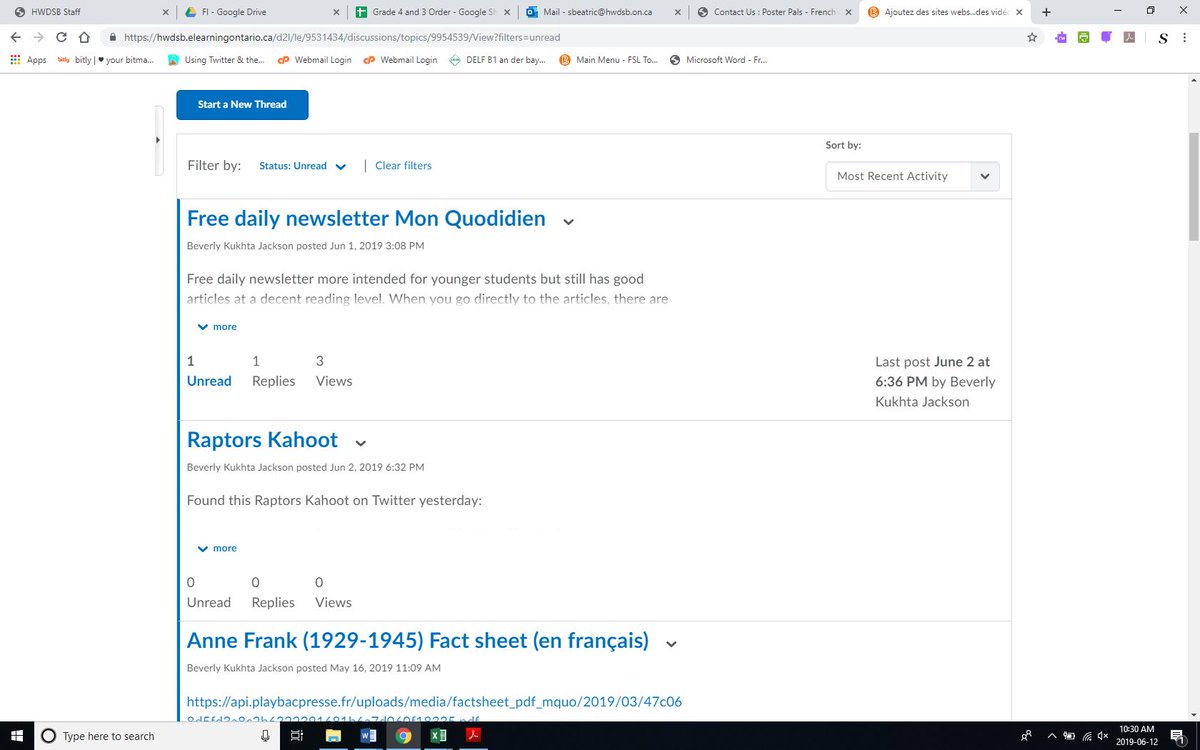1200x750 pixels.
Task: Open the api.playbacpresse.fr PDF link
Action: point(434,711)
